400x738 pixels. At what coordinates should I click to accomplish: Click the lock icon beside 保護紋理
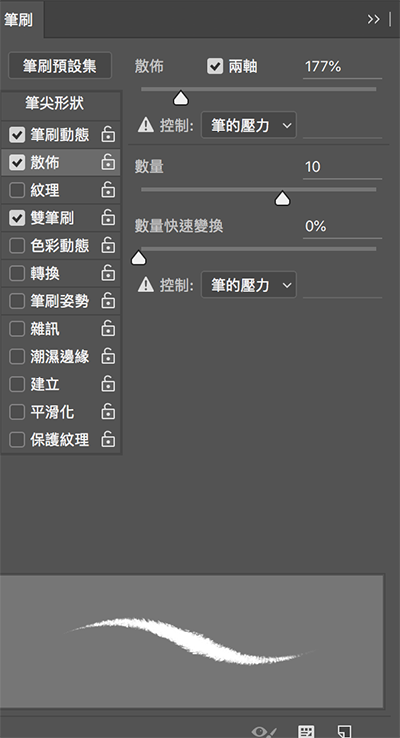click(108, 439)
